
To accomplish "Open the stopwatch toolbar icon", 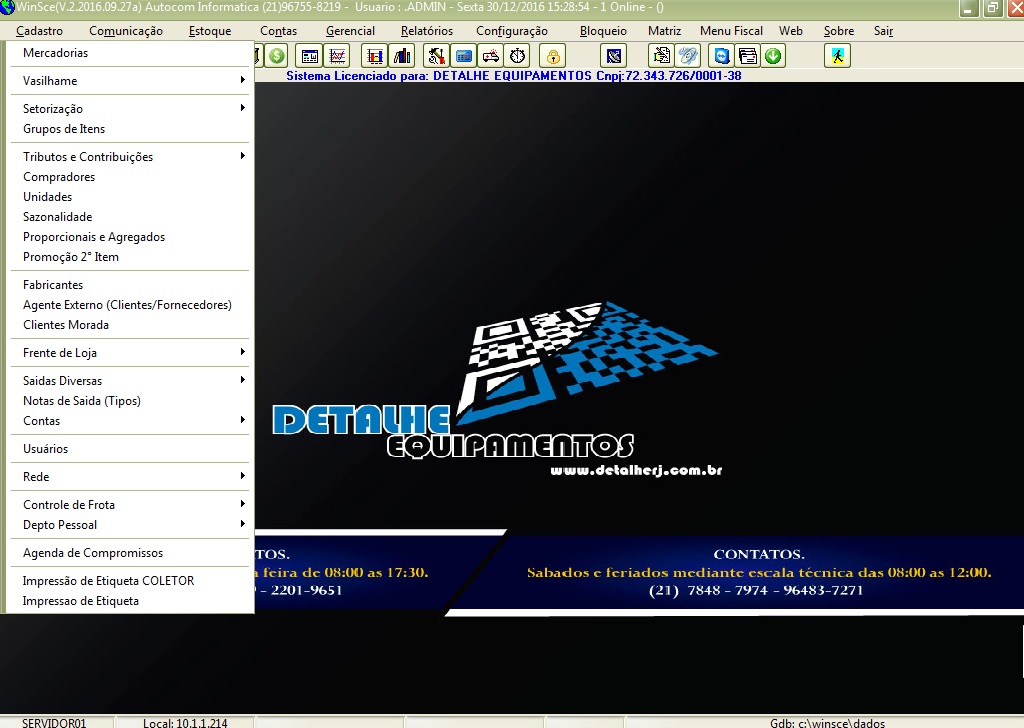I will pyautogui.click(x=518, y=56).
